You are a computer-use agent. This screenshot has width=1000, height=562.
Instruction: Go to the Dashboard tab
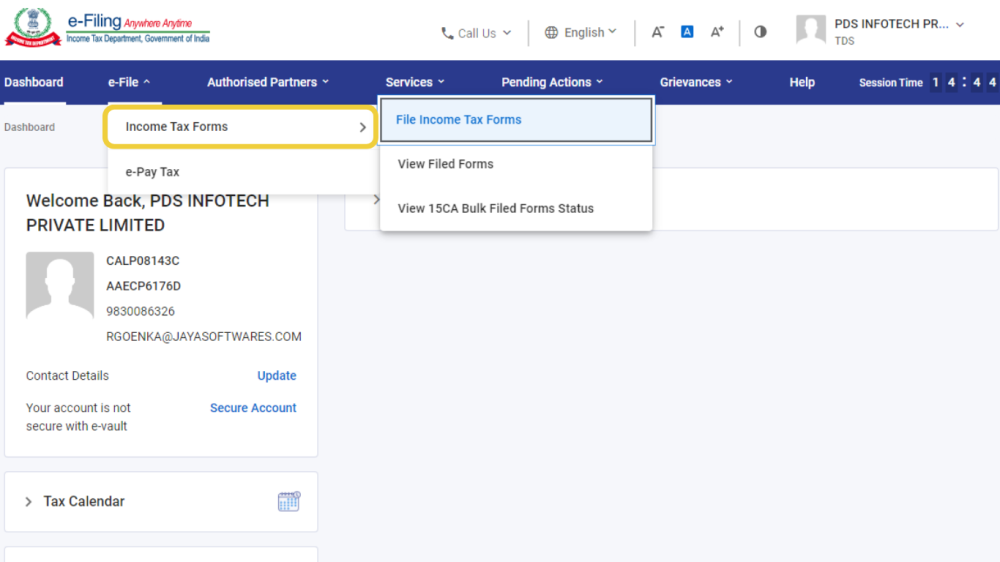pos(34,82)
